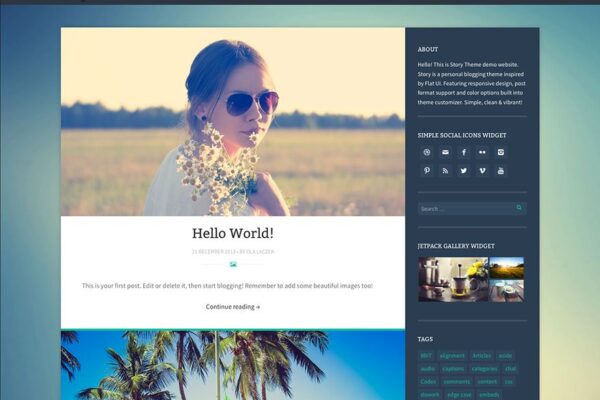Open the Vimeo social icon
This screenshot has width=600, height=400.
482,170
